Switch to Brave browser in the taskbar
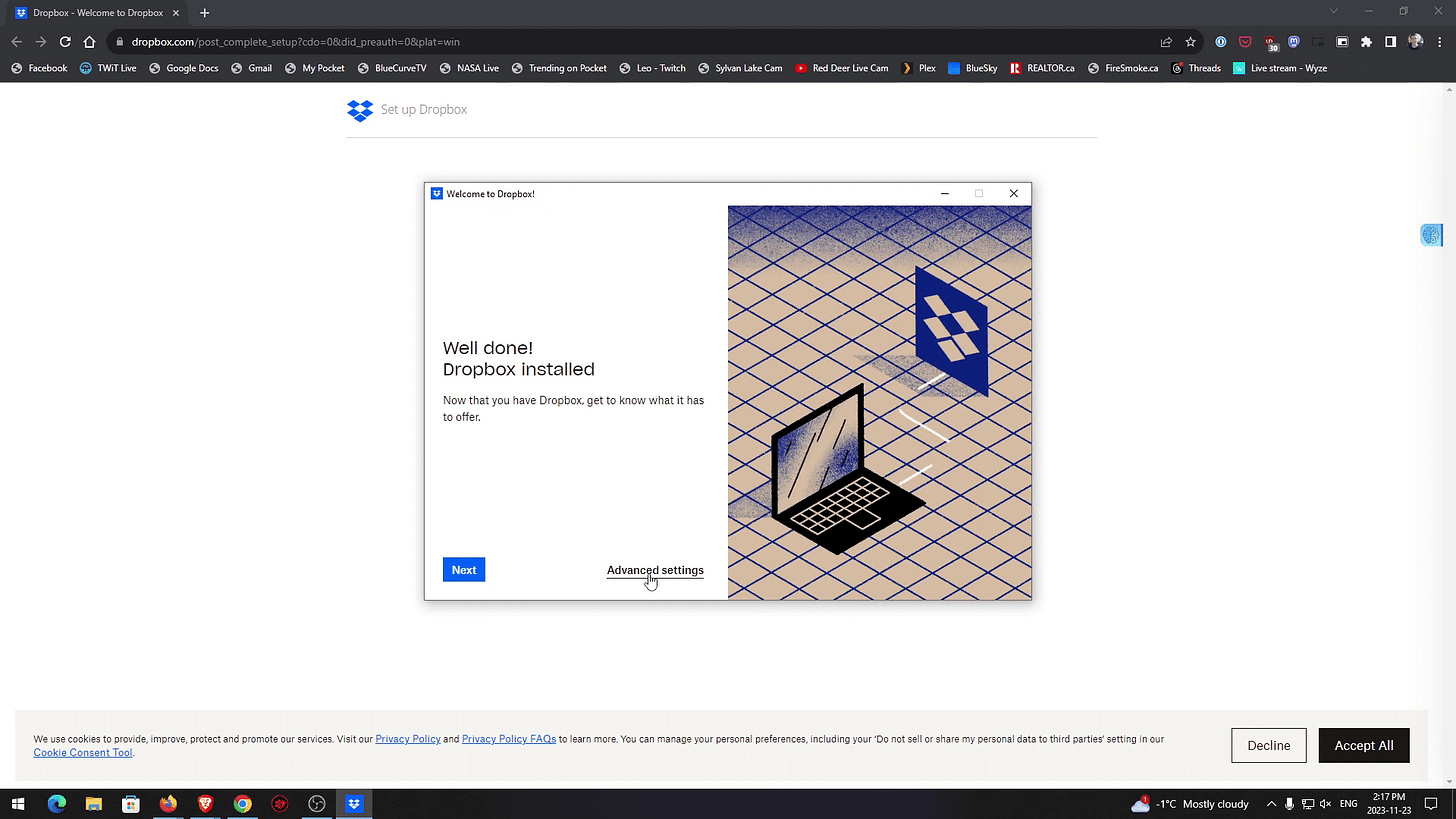Screen dimensions: 1456x819 tap(205, 804)
